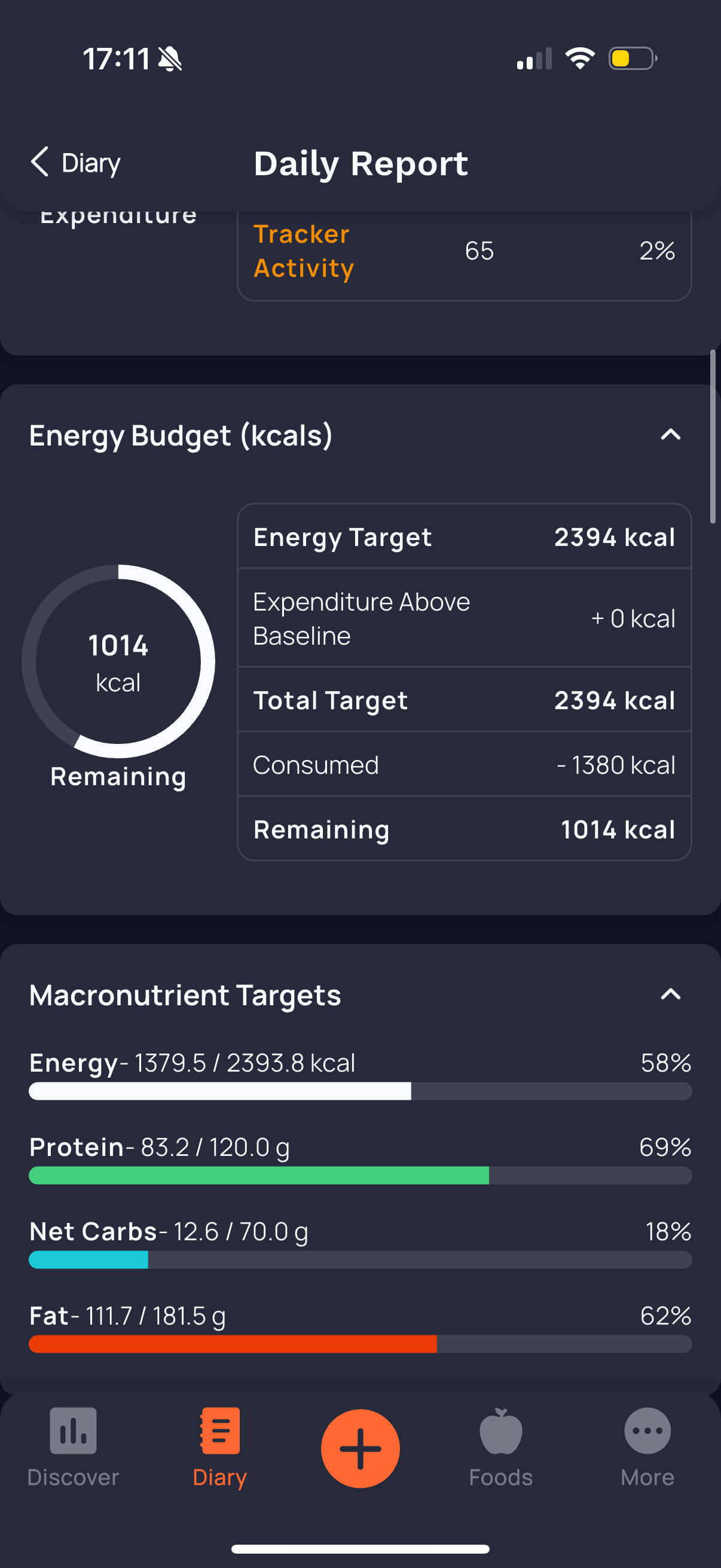
Task: Tap the Protein progress bar
Action: (x=360, y=1175)
